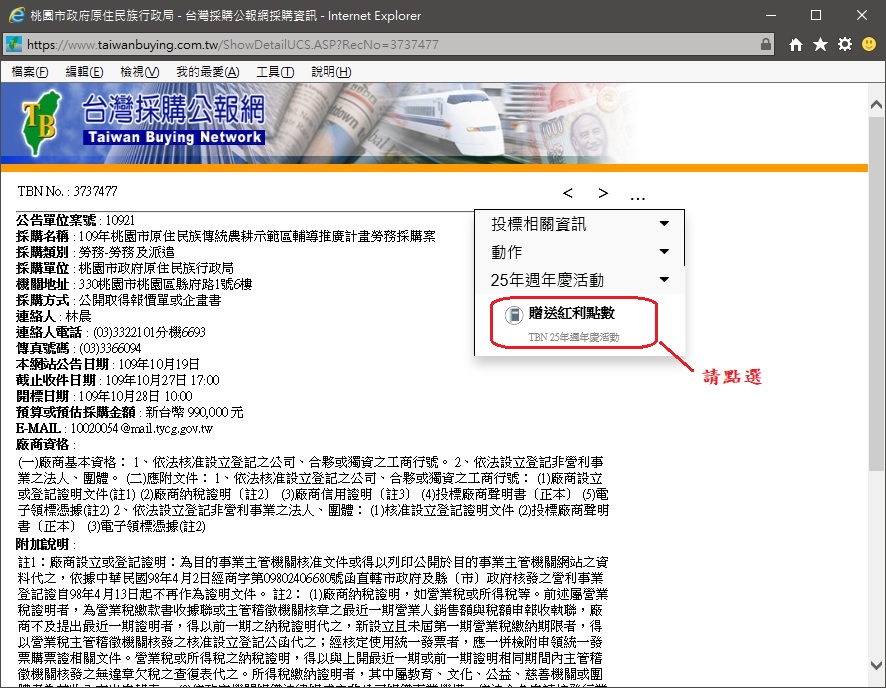Click scrollbar up arrow

pos(876,104)
